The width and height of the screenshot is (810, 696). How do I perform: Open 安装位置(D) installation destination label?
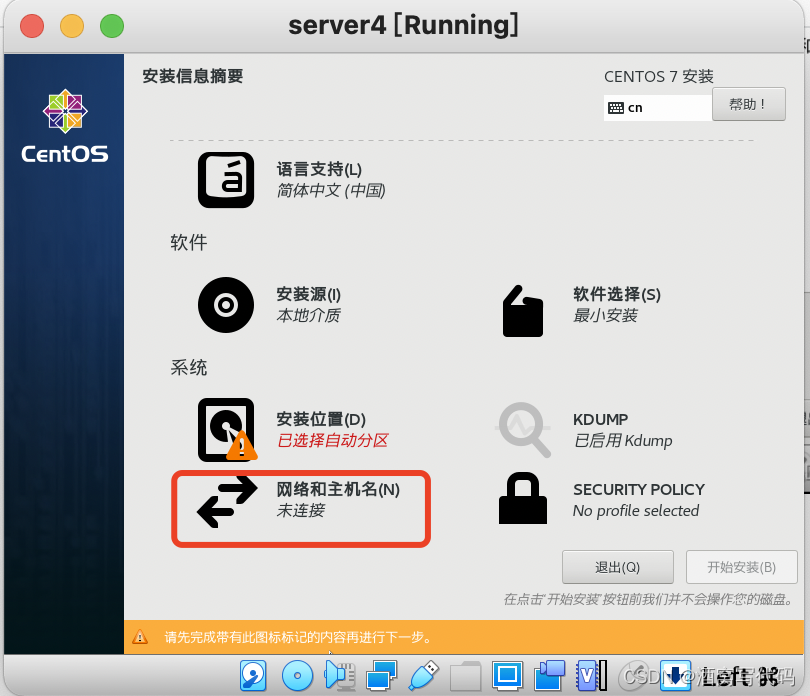[x=321, y=419]
